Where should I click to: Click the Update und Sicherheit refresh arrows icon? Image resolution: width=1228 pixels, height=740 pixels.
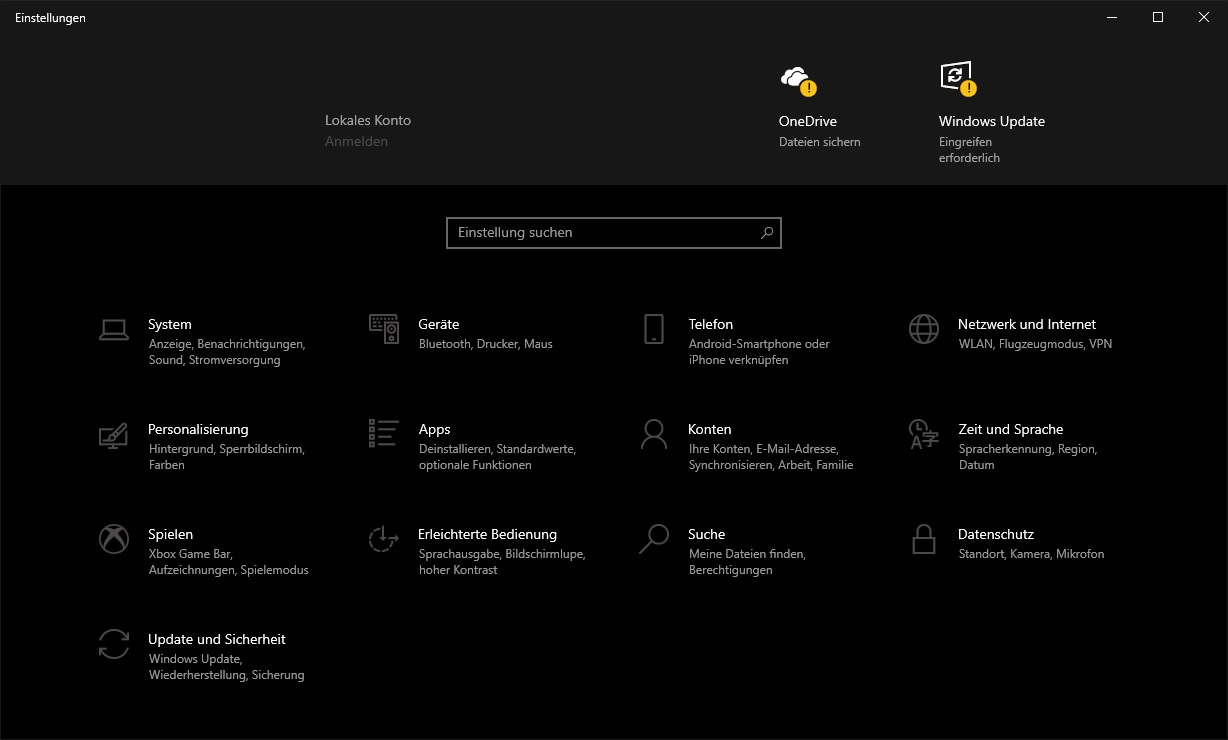click(114, 644)
